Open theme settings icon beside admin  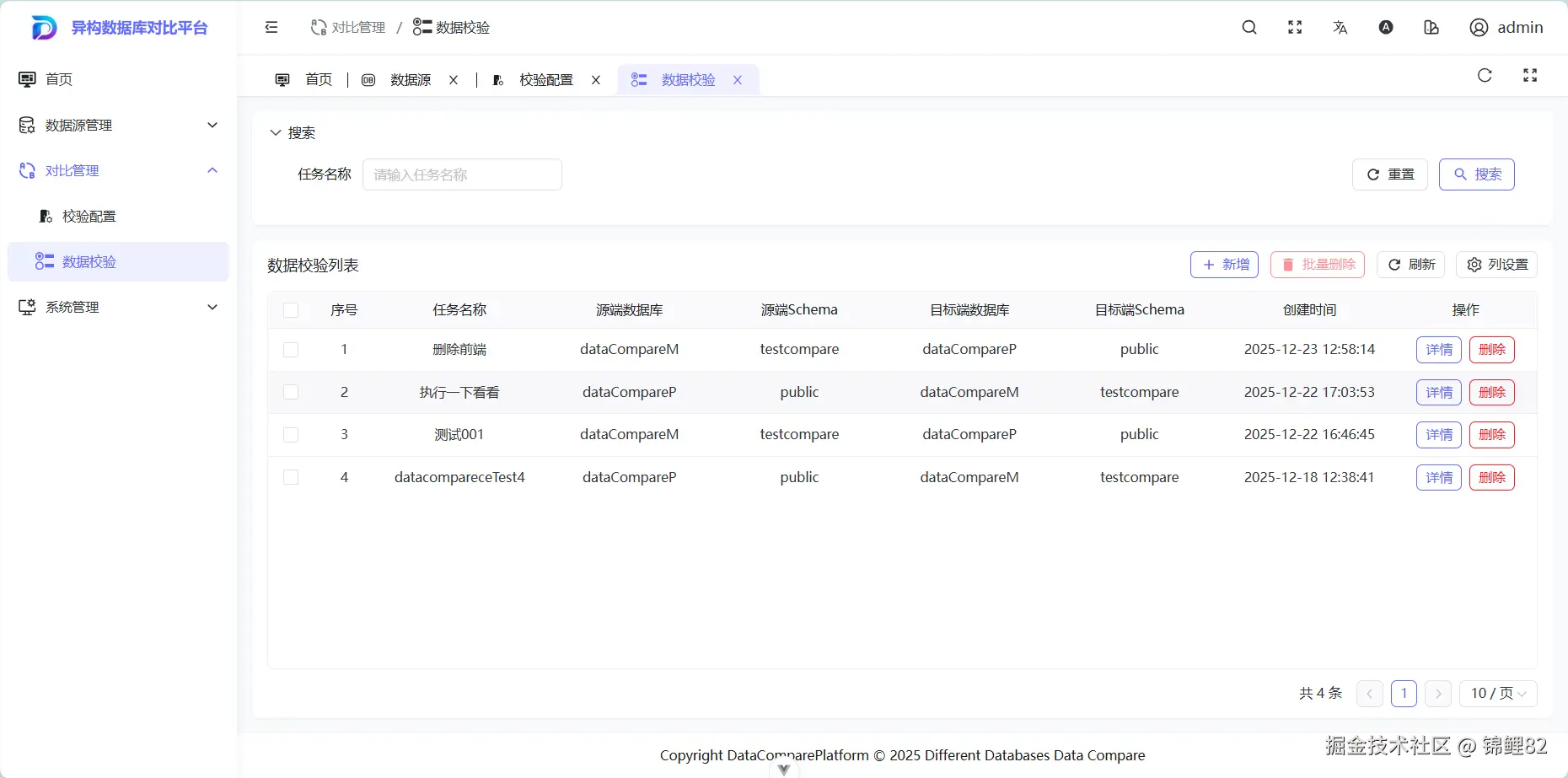(x=1431, y=28)
